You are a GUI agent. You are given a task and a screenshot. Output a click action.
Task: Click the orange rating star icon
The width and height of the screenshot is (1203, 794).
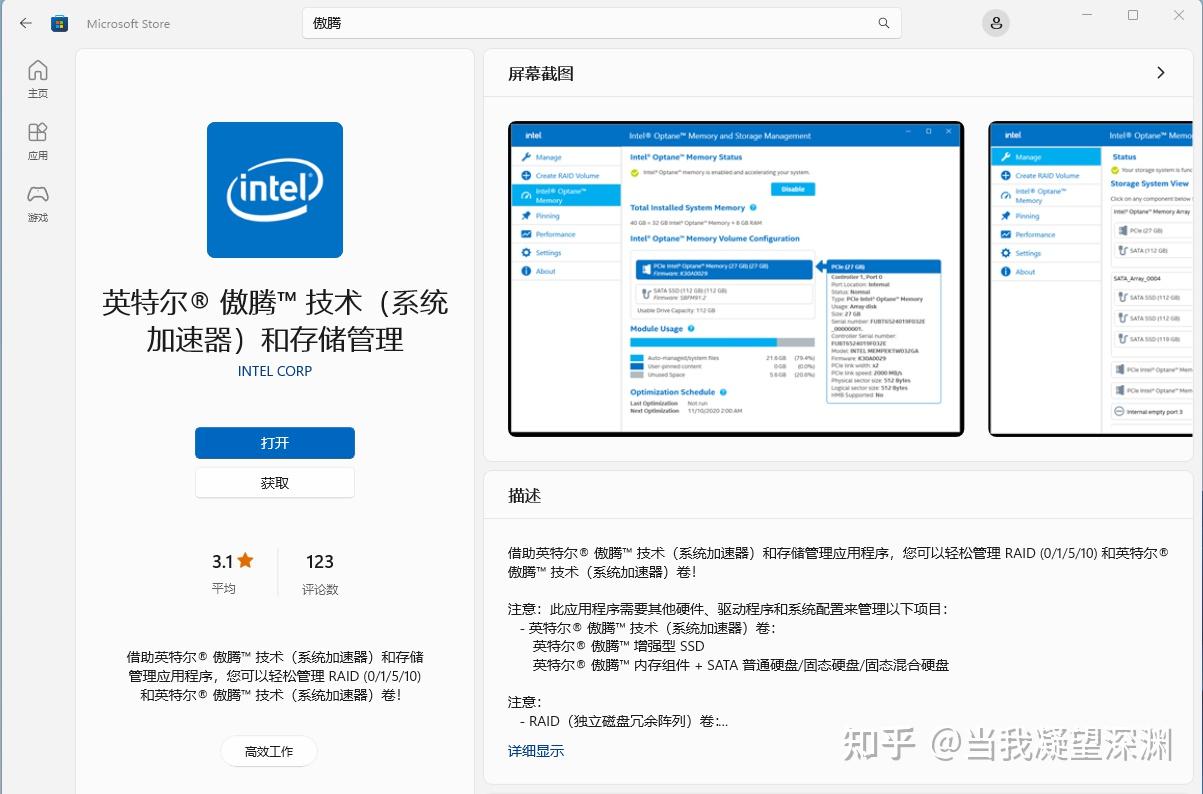244,560
